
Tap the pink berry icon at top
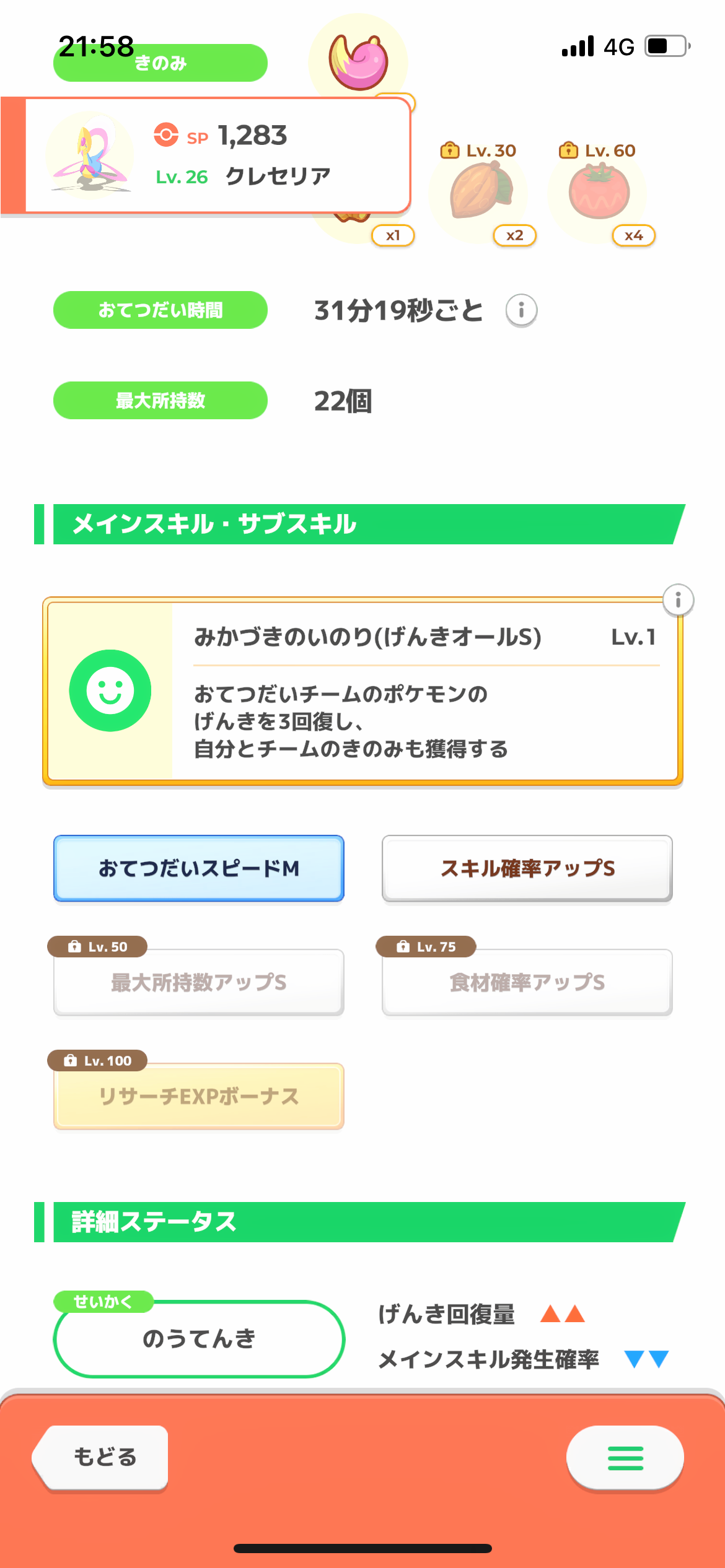[359, 62]
